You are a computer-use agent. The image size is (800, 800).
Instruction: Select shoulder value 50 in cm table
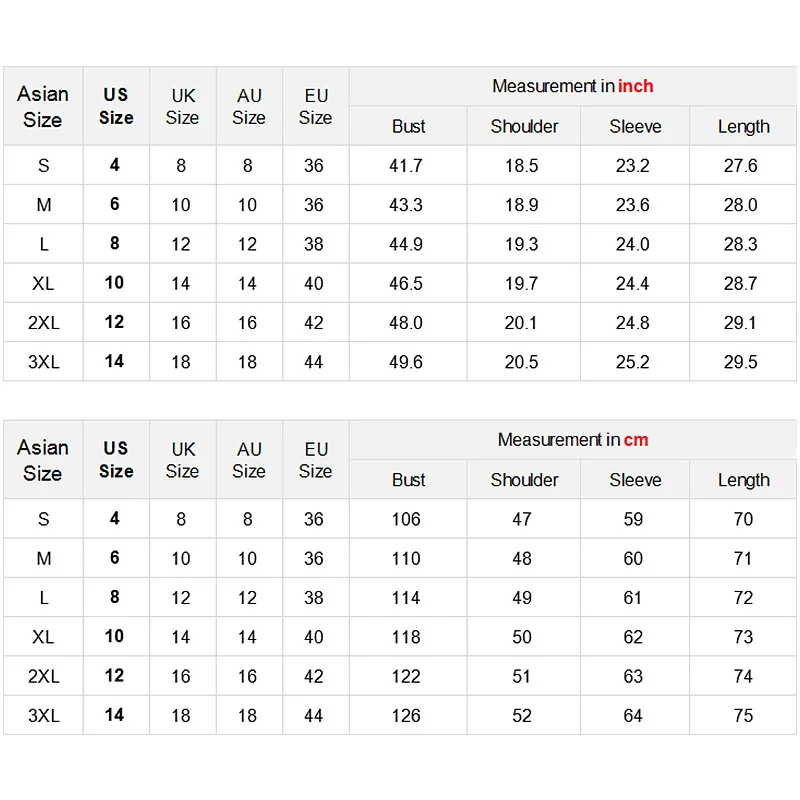click(x=521, y=637)
